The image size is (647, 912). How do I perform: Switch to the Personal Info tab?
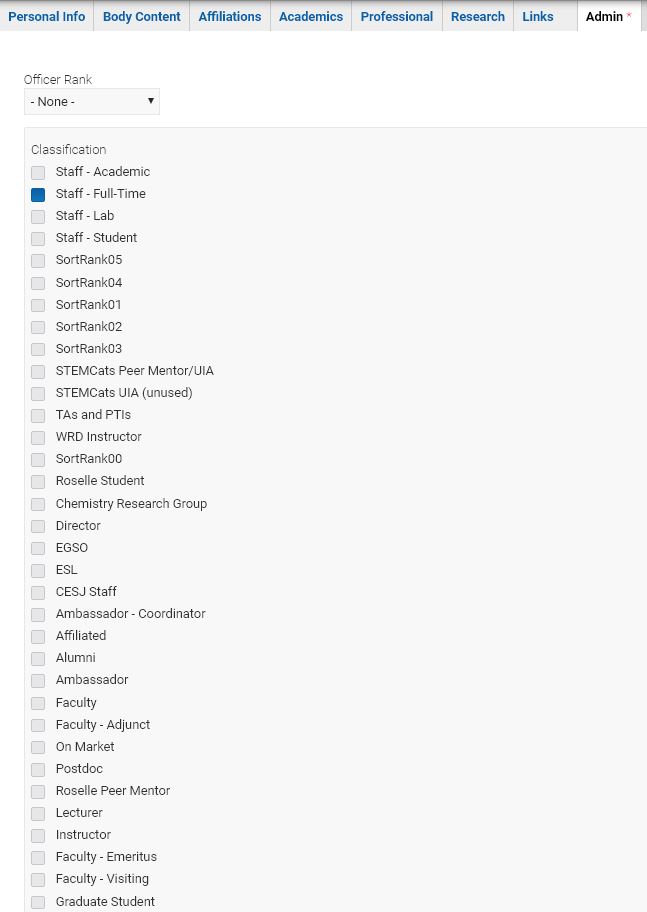click(x=47, y=16)
